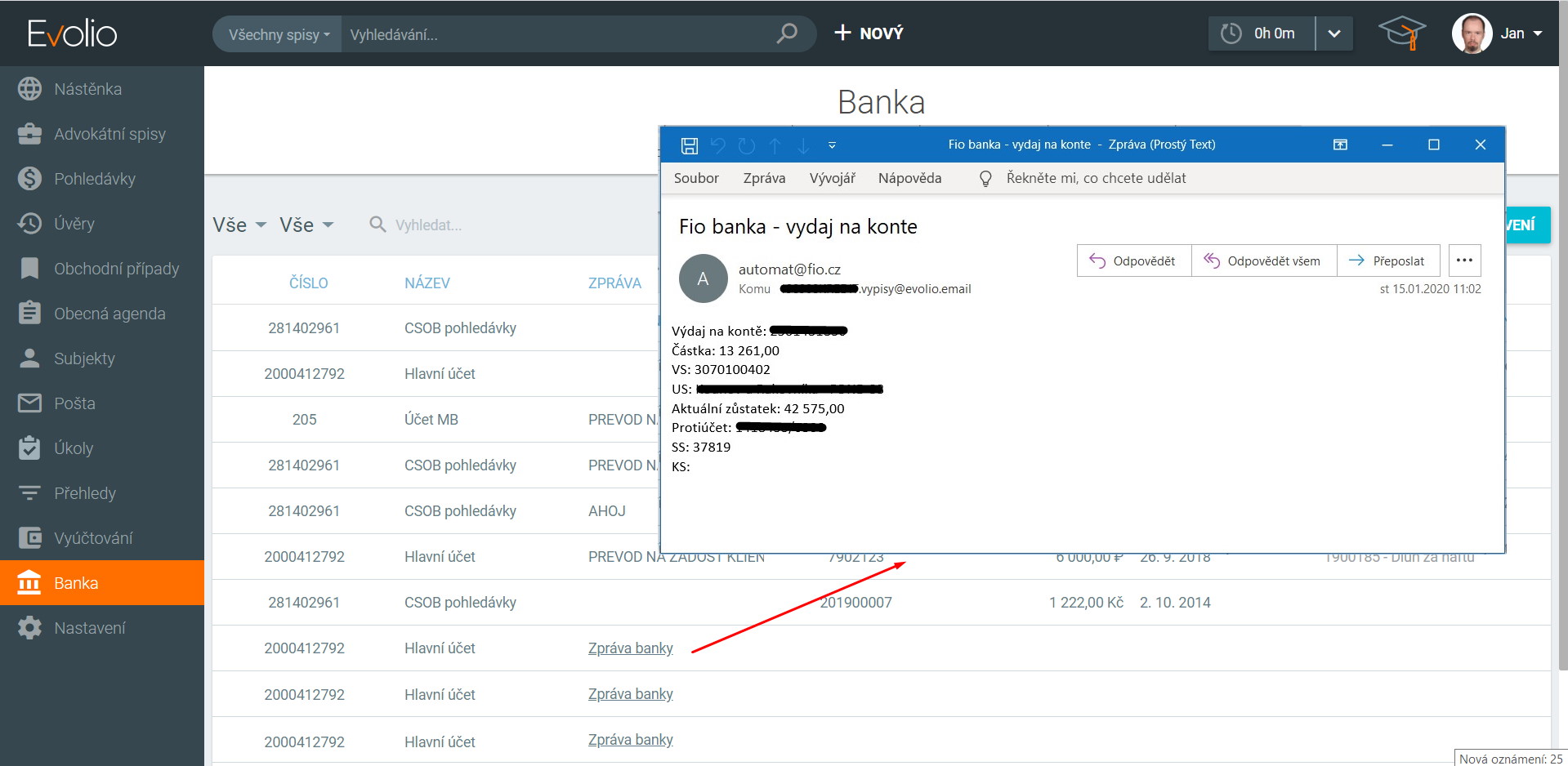Open Pohledávky in the sidebar
This screenshot has width=1568, height=766.
point(94,179)
